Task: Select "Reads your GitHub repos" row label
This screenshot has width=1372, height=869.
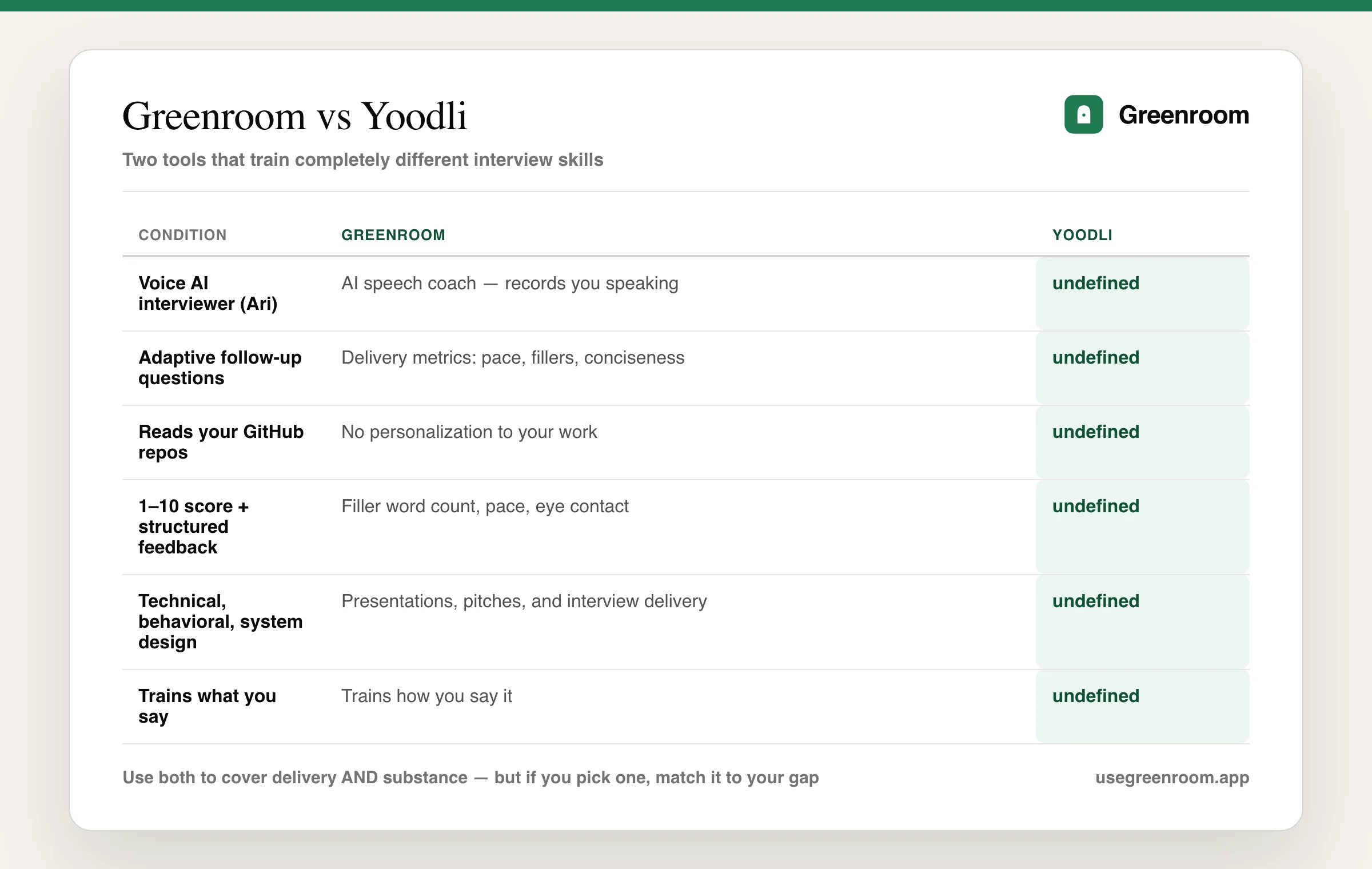Action: point(221,442)
